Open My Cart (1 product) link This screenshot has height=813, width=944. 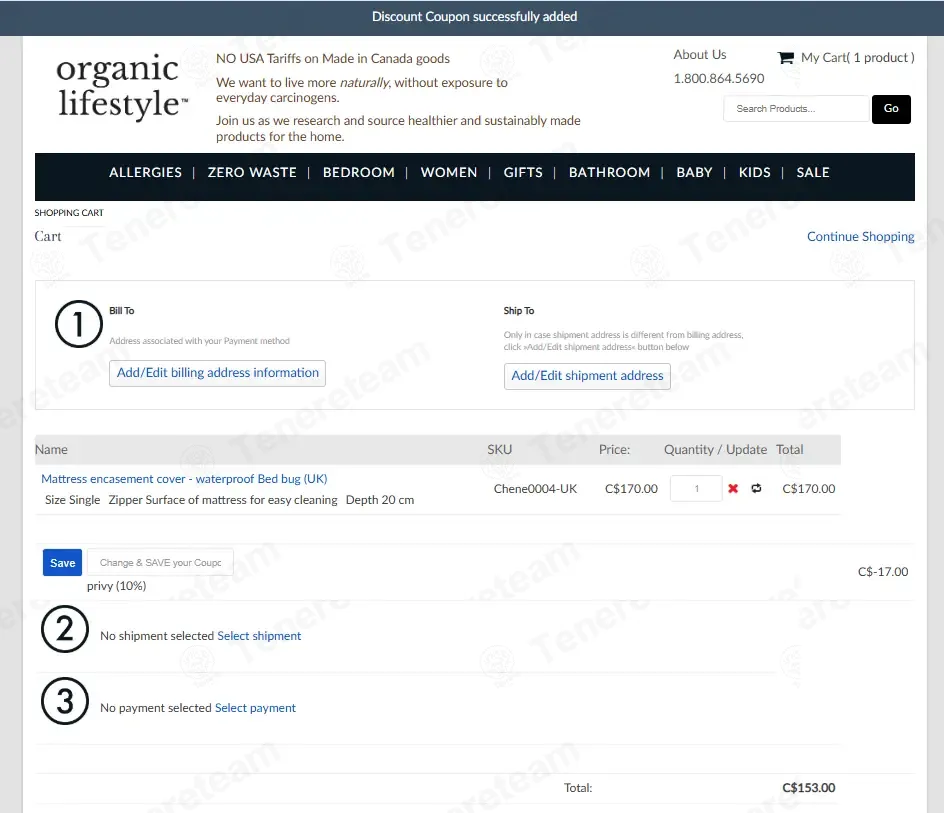coord(857,58)
